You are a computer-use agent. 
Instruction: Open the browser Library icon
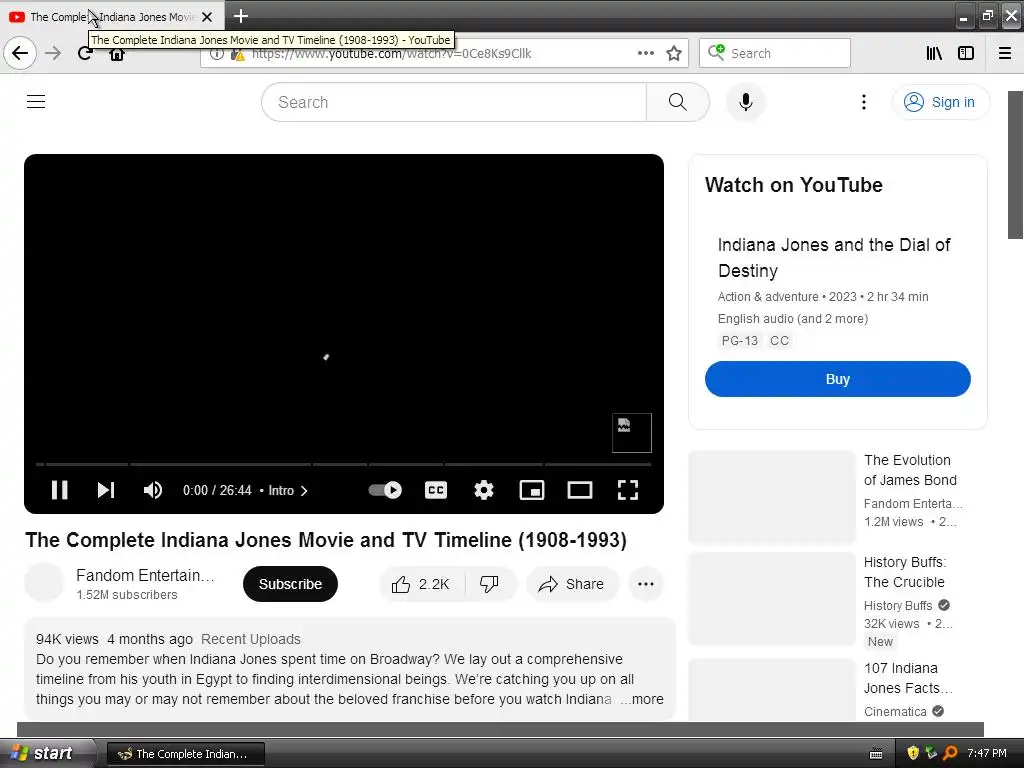point(934,53)
